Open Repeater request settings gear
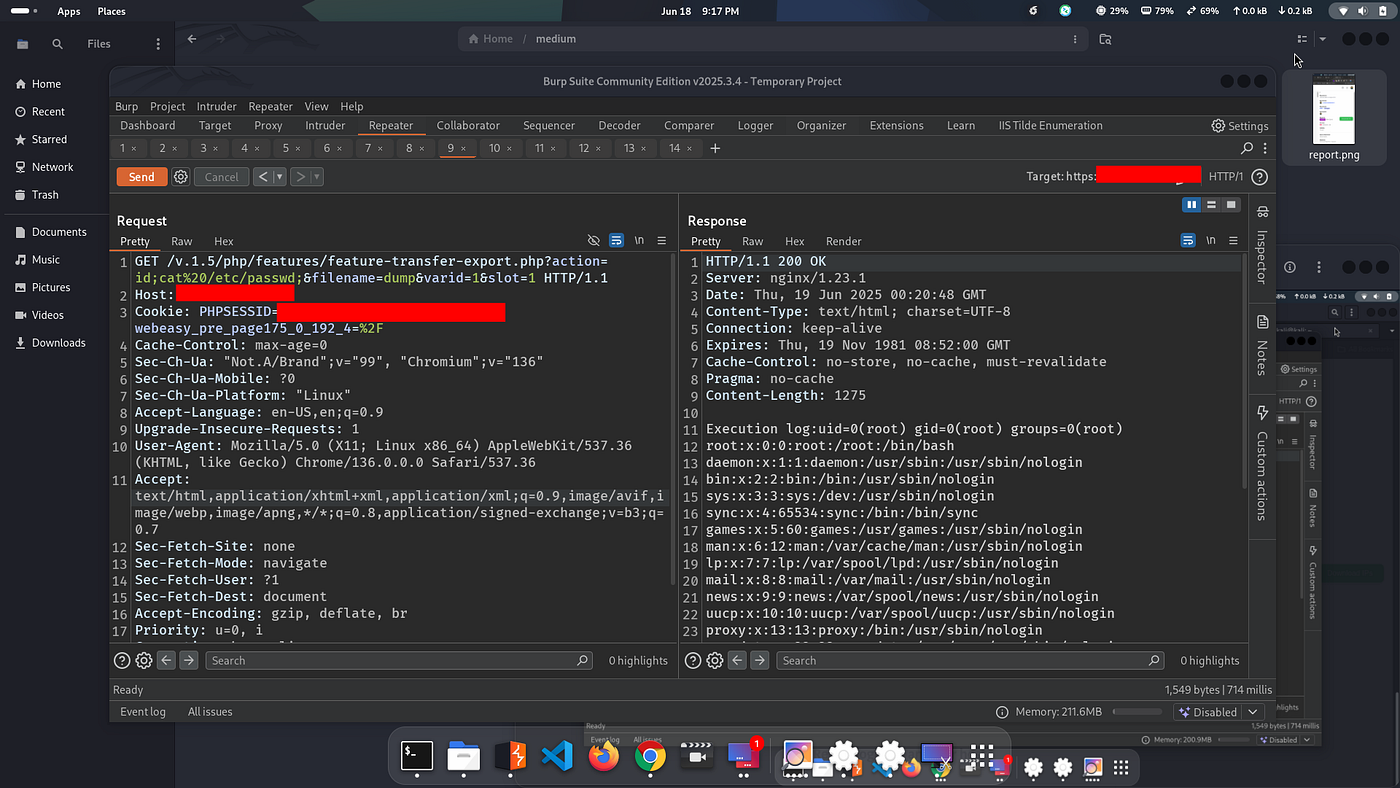1400x788 pixels. pyautogui.click(x=181, y=177)
